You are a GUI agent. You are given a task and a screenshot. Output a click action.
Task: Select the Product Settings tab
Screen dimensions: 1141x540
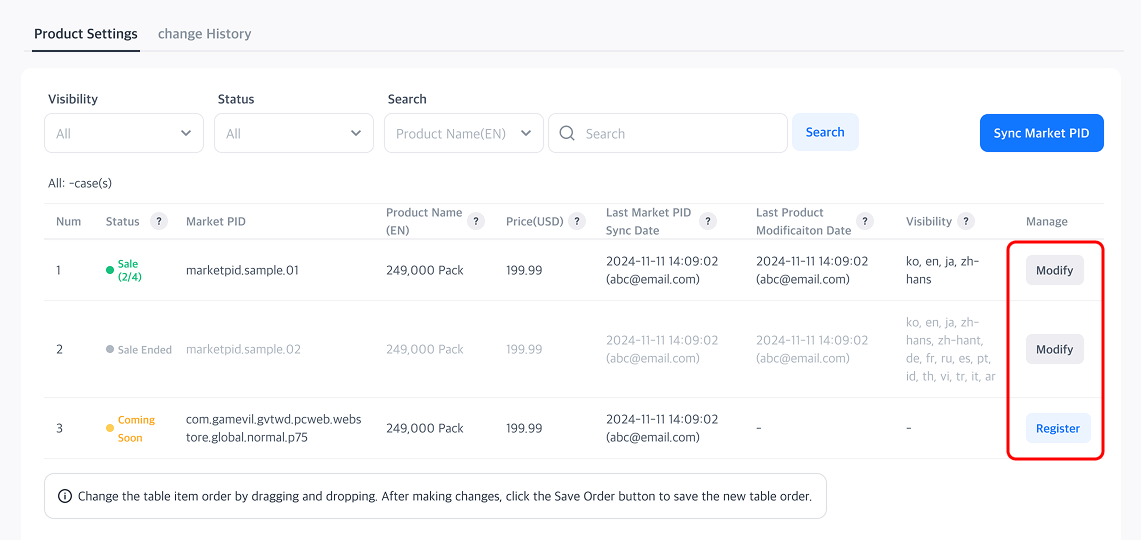click(86, 34)
